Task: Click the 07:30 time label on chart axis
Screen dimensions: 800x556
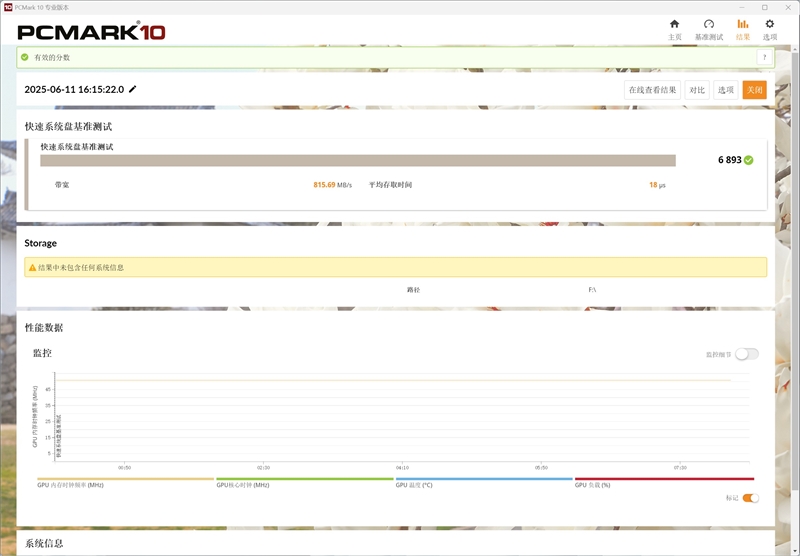Action: [680, 467]
